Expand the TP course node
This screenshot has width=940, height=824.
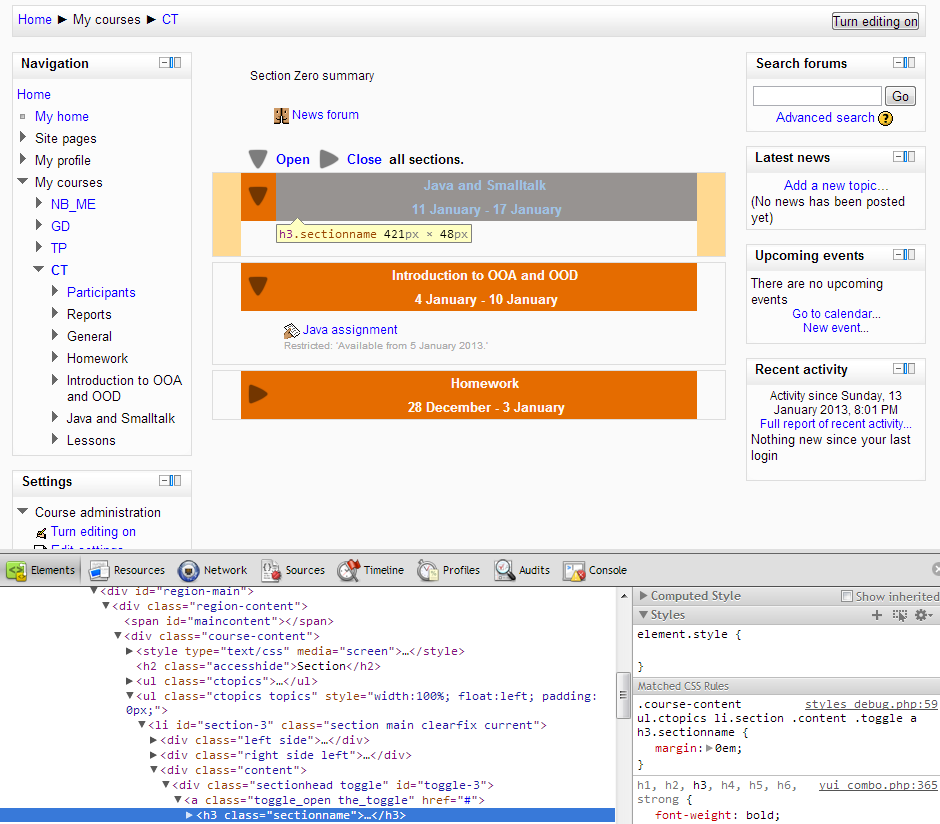click(39, 247)
